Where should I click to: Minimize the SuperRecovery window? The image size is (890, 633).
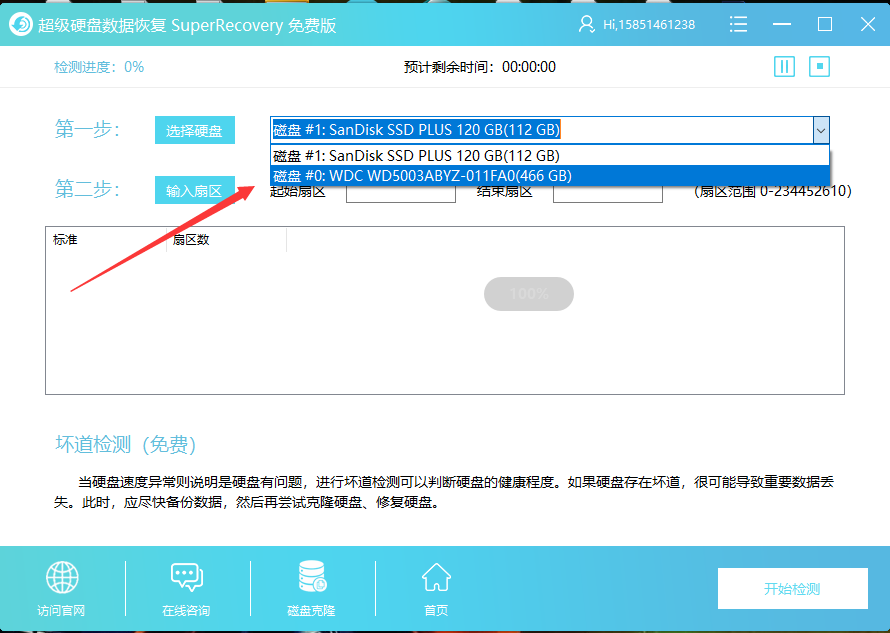coord(782,24)
